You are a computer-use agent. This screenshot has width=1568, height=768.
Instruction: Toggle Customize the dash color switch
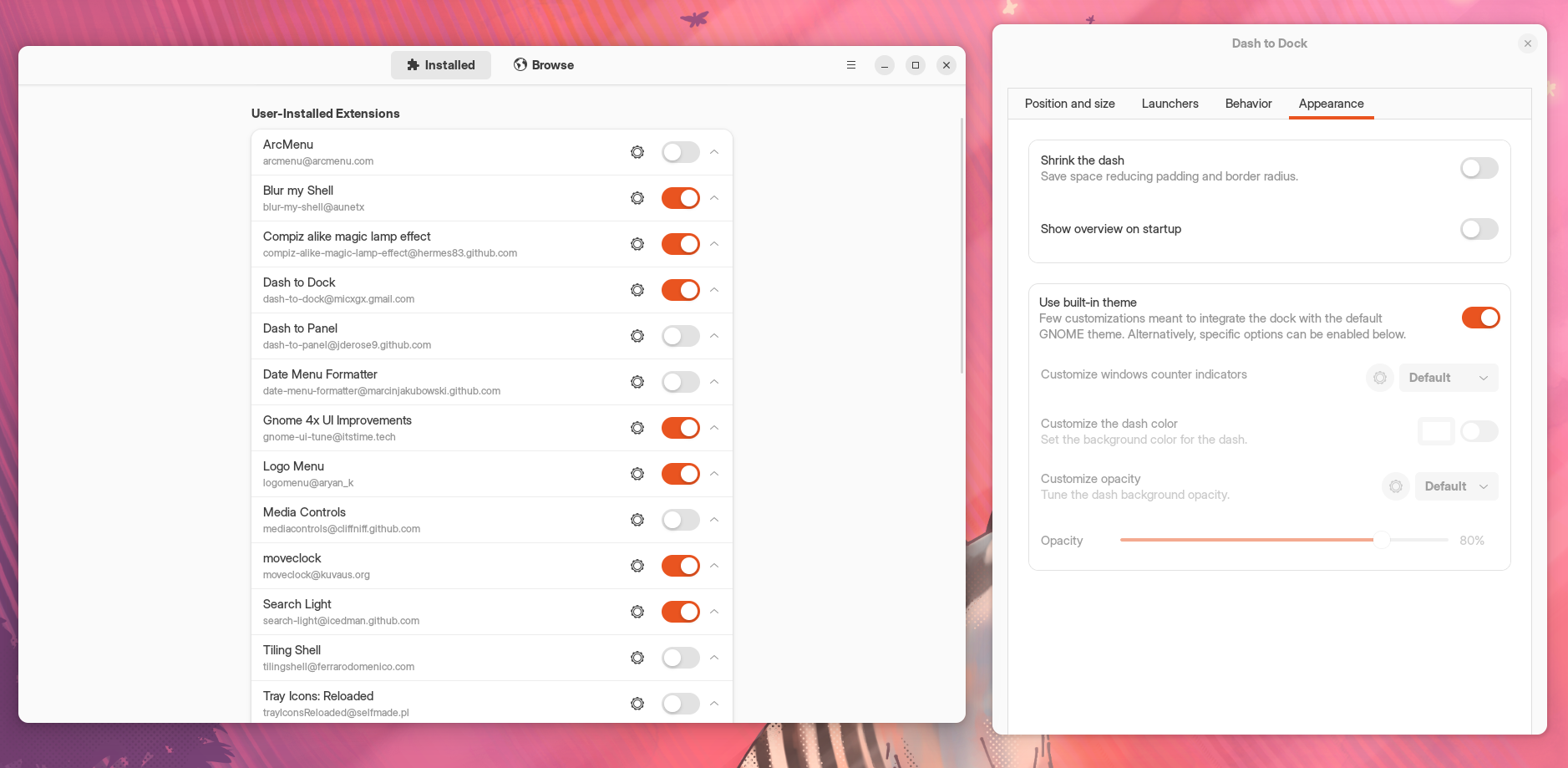[1479, 431]
